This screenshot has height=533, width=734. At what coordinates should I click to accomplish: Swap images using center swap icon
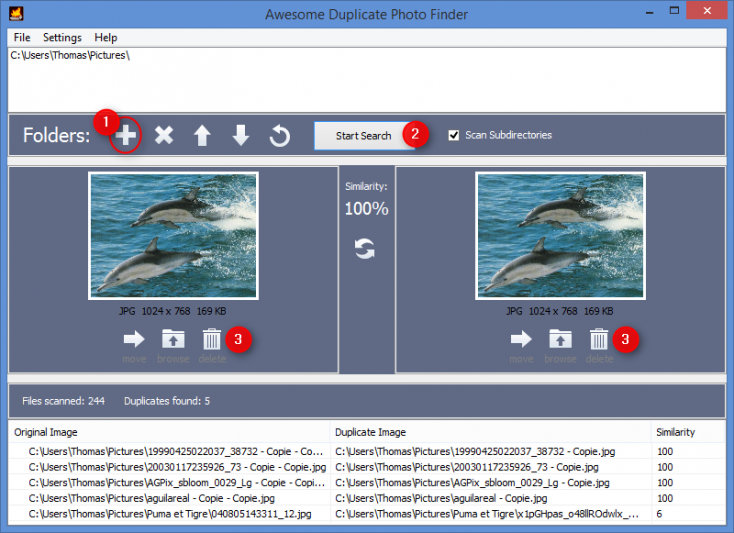[x=366, y=249]
